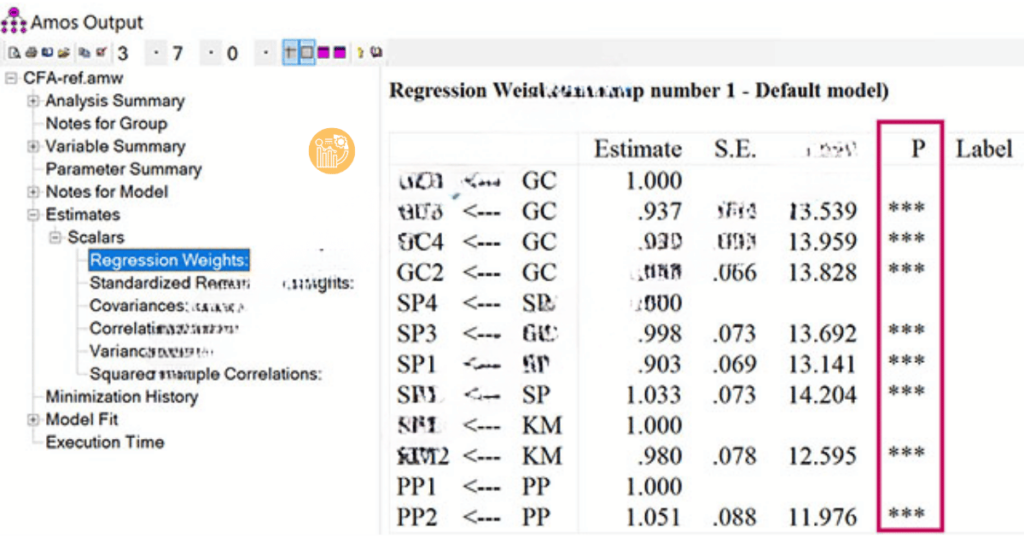Pick the second magenta heading color swatch
This screenshot has height=538, width=1024.
point(340,53)
